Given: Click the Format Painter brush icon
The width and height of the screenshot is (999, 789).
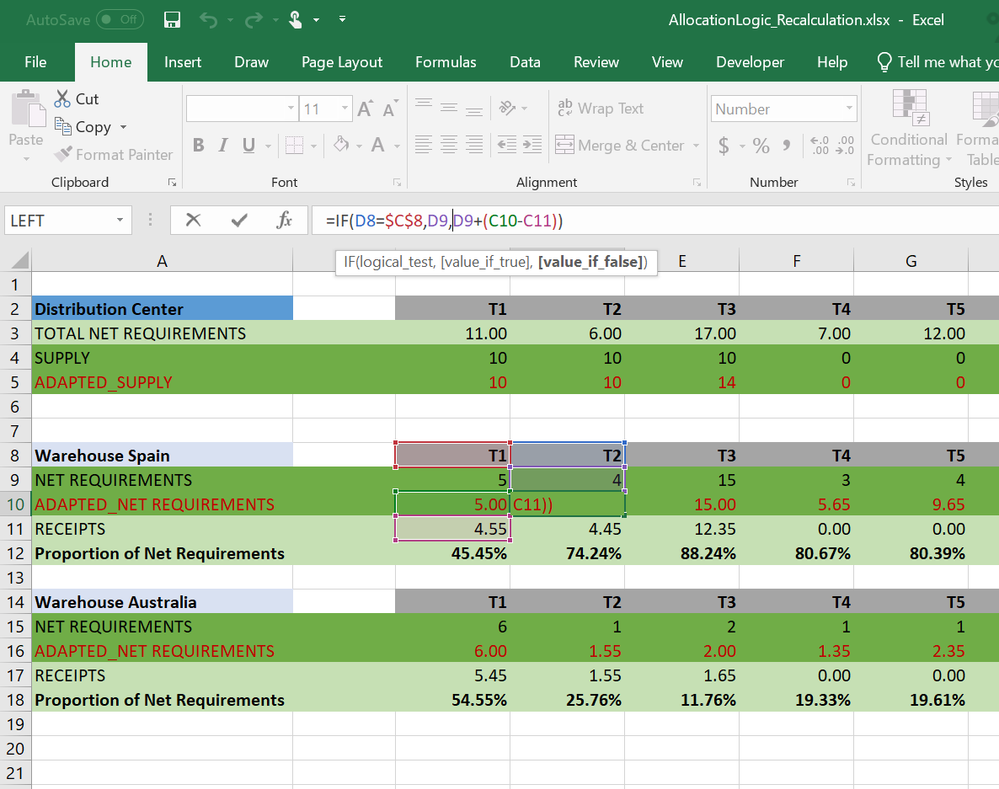Looking at the screenshot, I should [62, 154].
